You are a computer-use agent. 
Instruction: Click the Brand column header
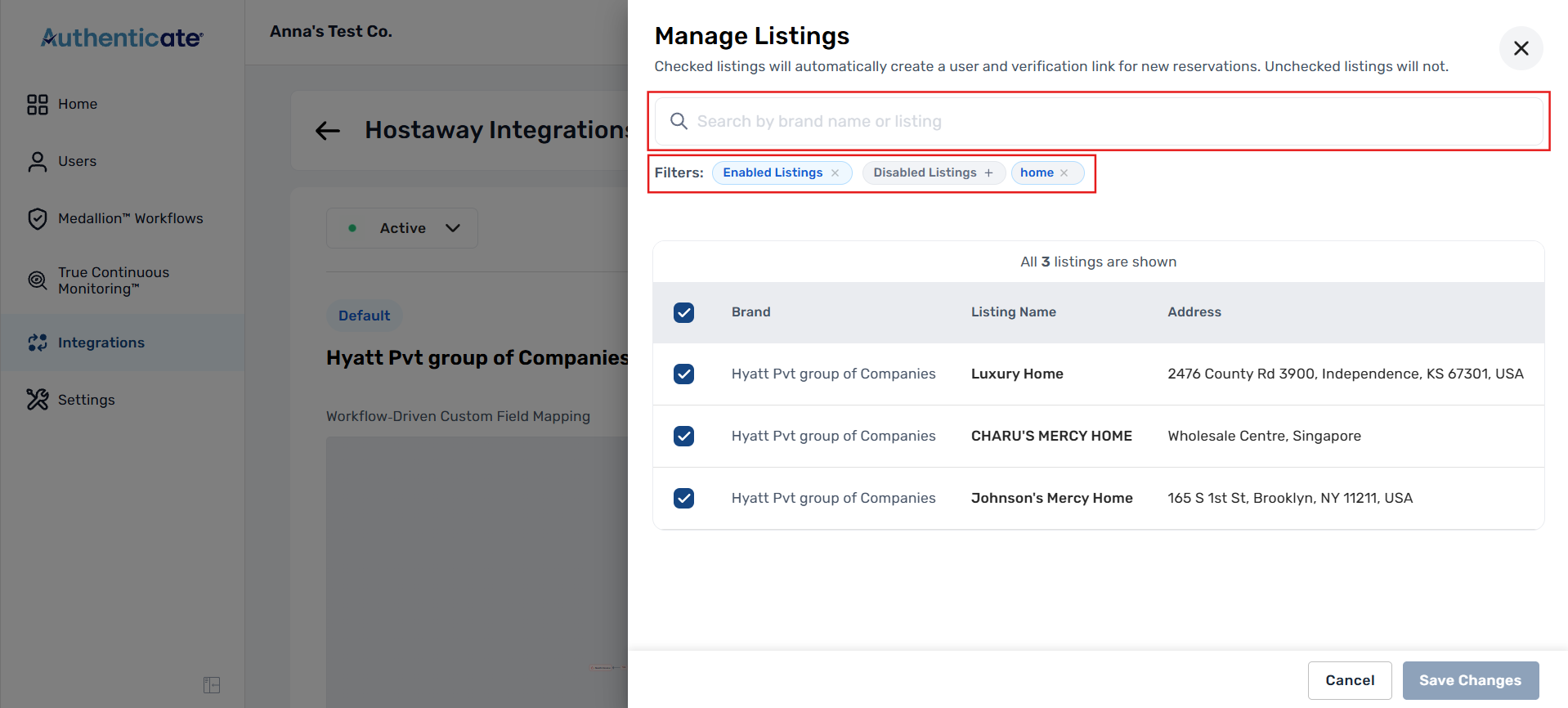pos(751,311)
